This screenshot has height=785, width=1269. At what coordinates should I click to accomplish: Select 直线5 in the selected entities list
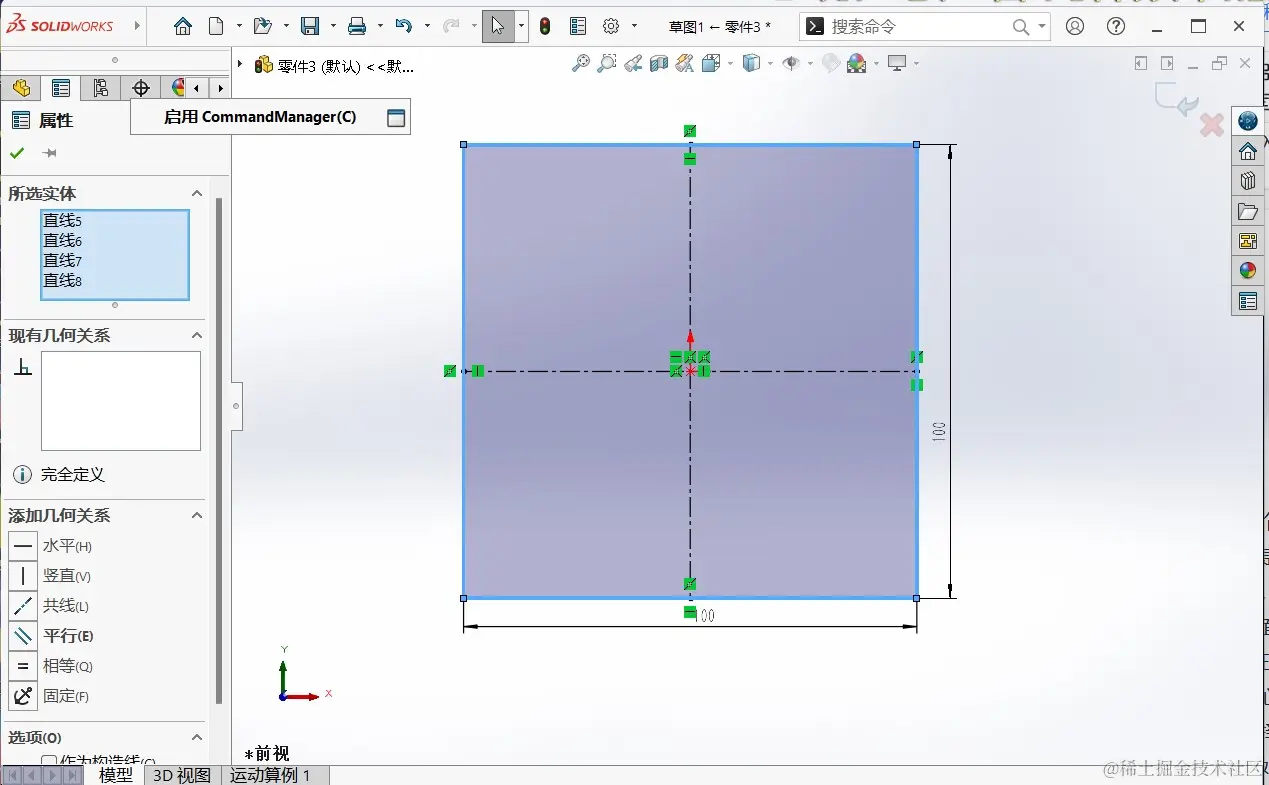click(62, 220)
